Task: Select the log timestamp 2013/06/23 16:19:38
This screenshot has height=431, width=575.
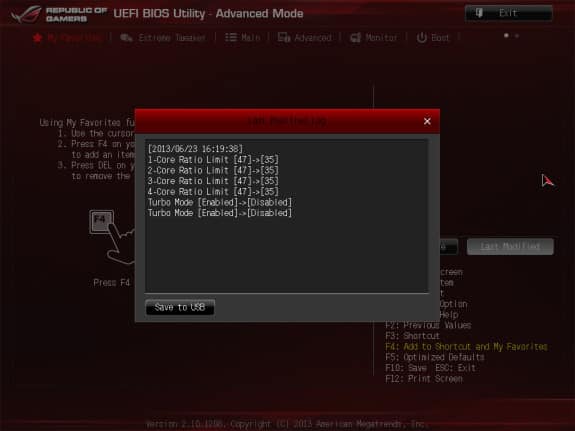Action: pyautogui.click(x=195, y=149)
